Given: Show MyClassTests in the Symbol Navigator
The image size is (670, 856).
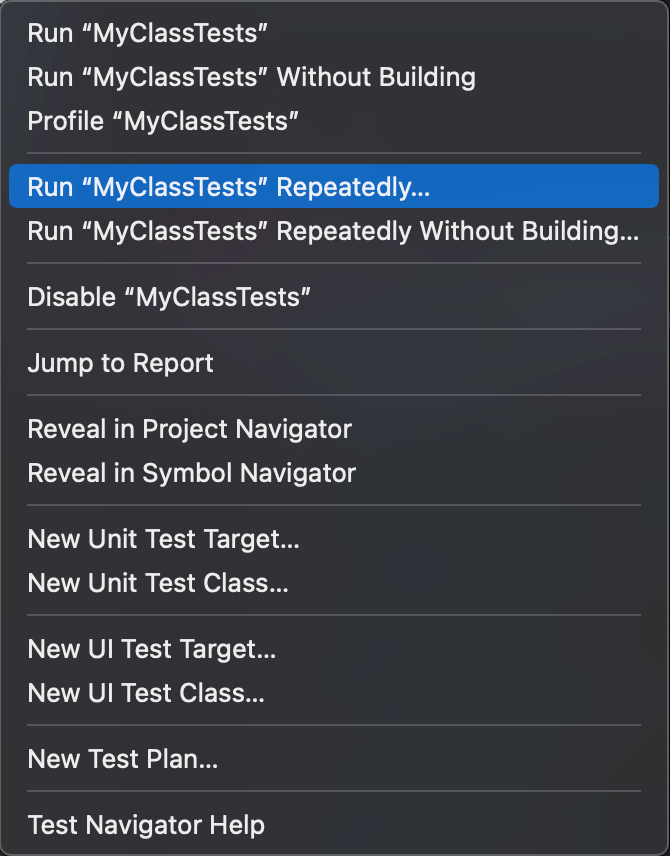Looking at the screenshot, I should coord(192,473).
